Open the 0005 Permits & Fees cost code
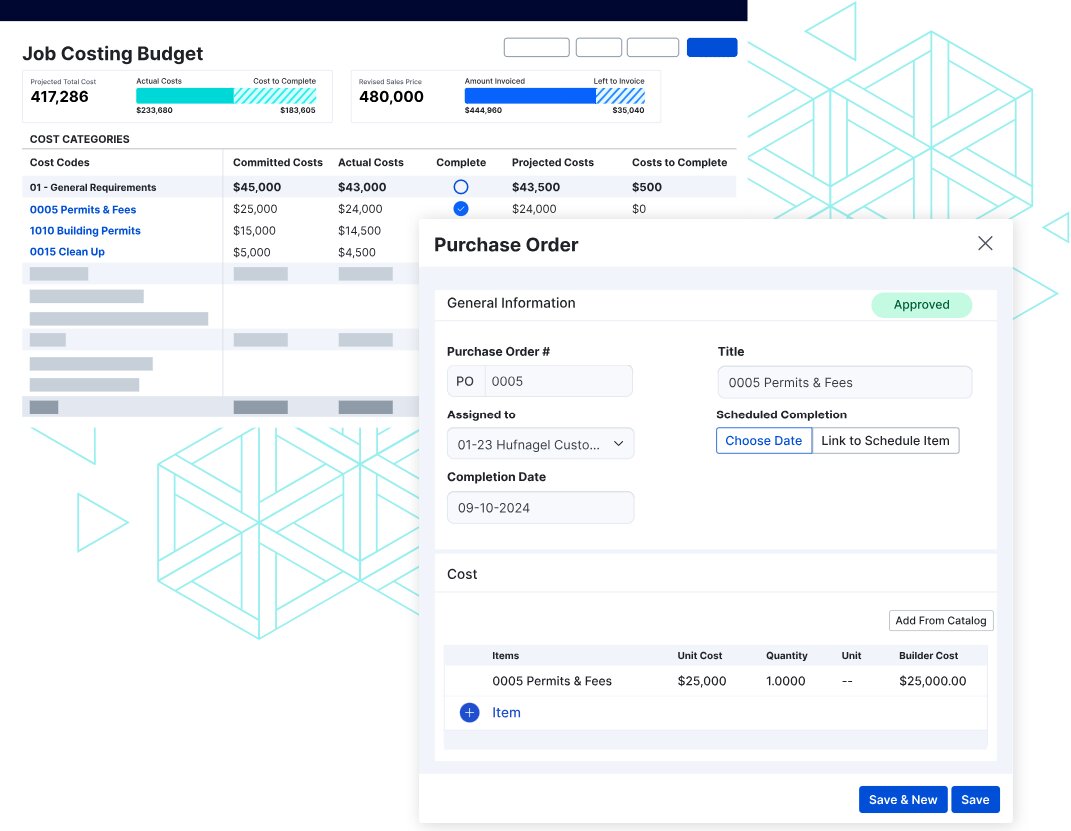 [x=83, y=209]
